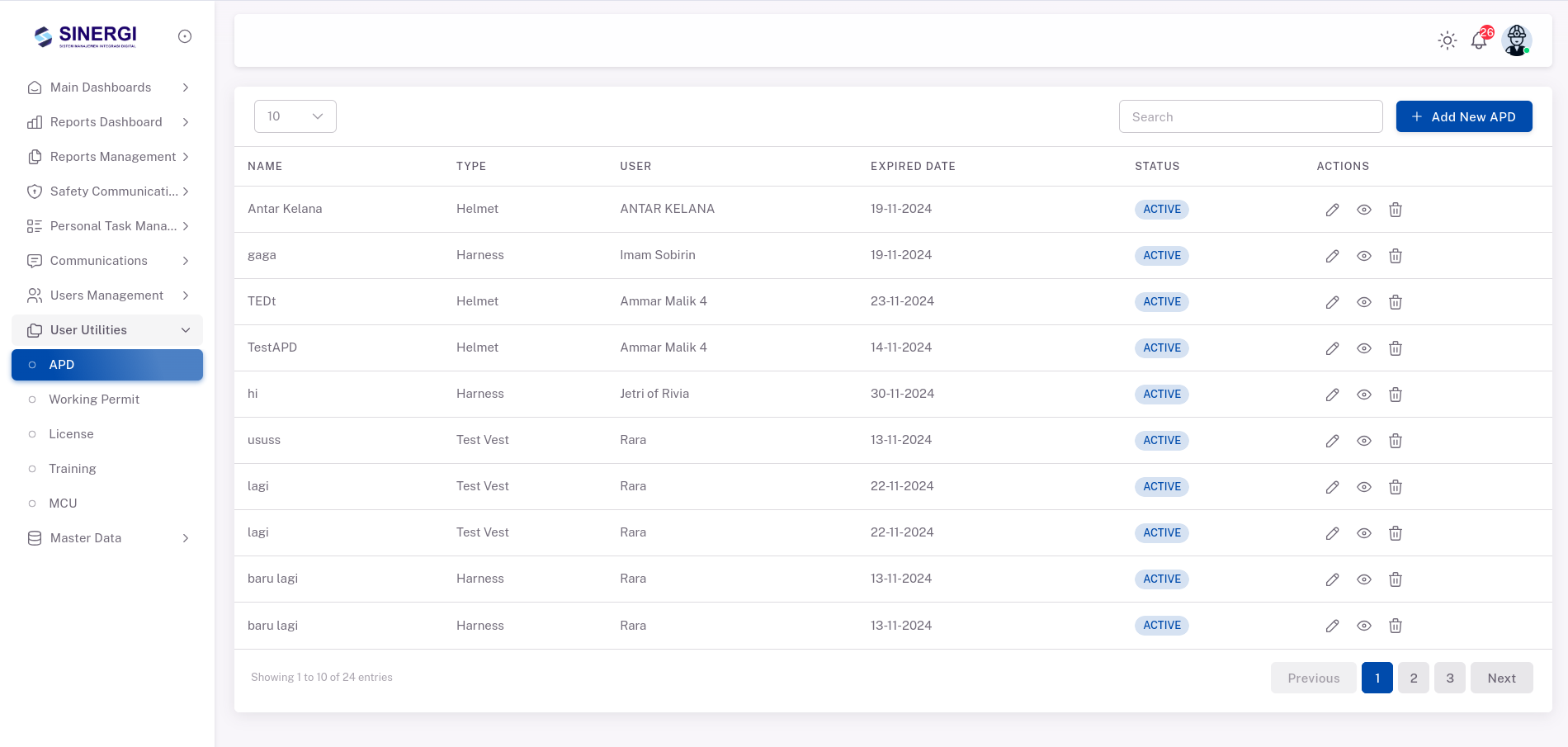Sort by NAME column header

point(265,166)
